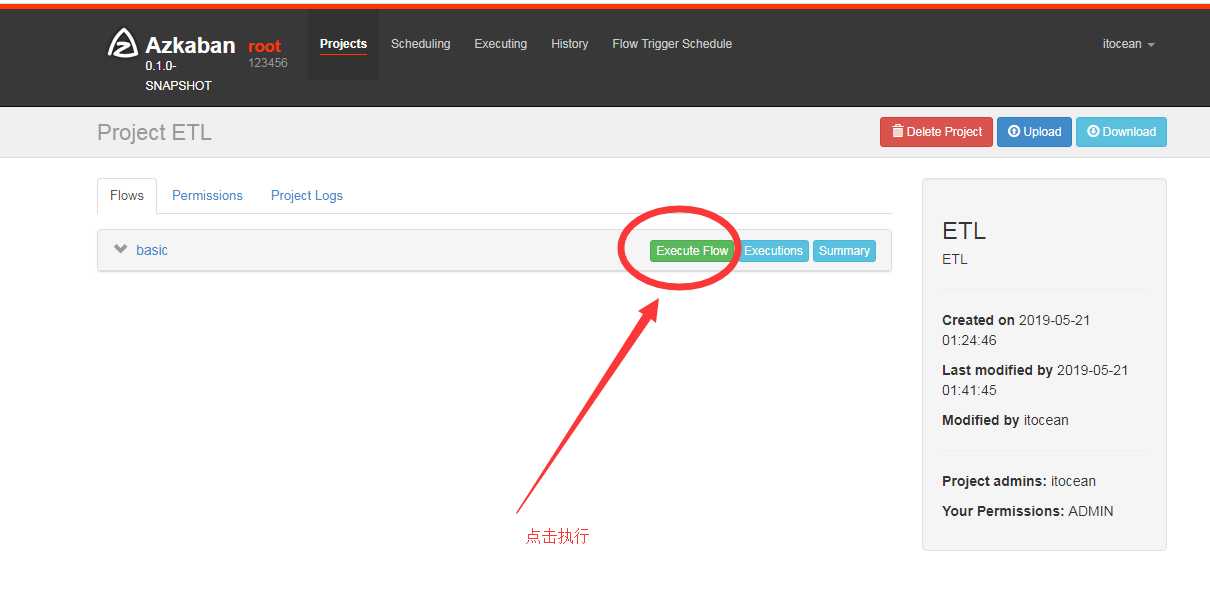
Task: Switch to the Project Logs tab
Action: 306,196
